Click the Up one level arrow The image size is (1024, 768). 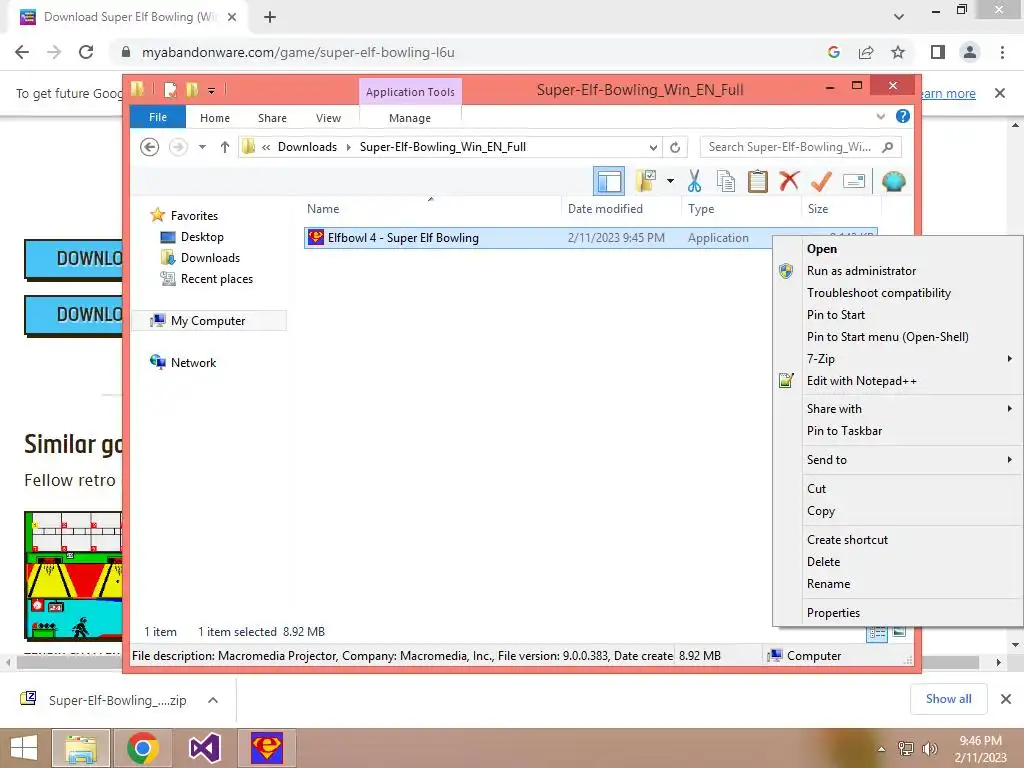(x=225, y=147)
